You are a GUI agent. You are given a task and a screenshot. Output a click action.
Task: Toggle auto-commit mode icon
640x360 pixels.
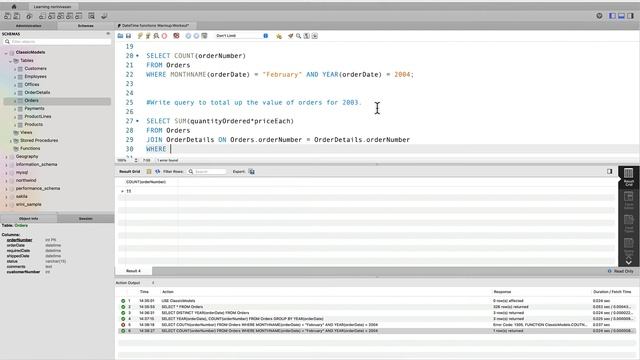204,36
